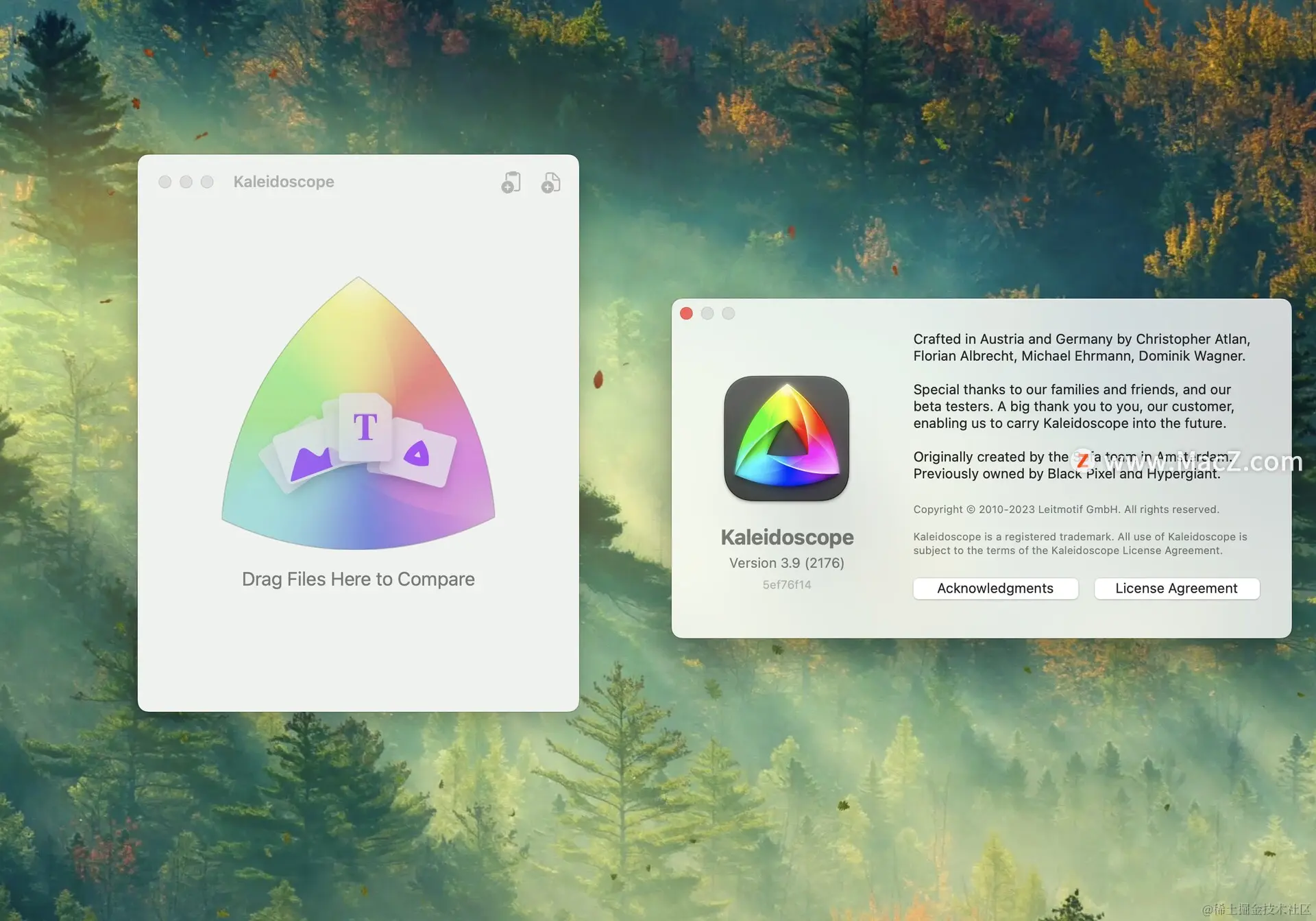
Task: Click the add new document toolbar icon
Action: pyautogui.click(x=551, y=182)
